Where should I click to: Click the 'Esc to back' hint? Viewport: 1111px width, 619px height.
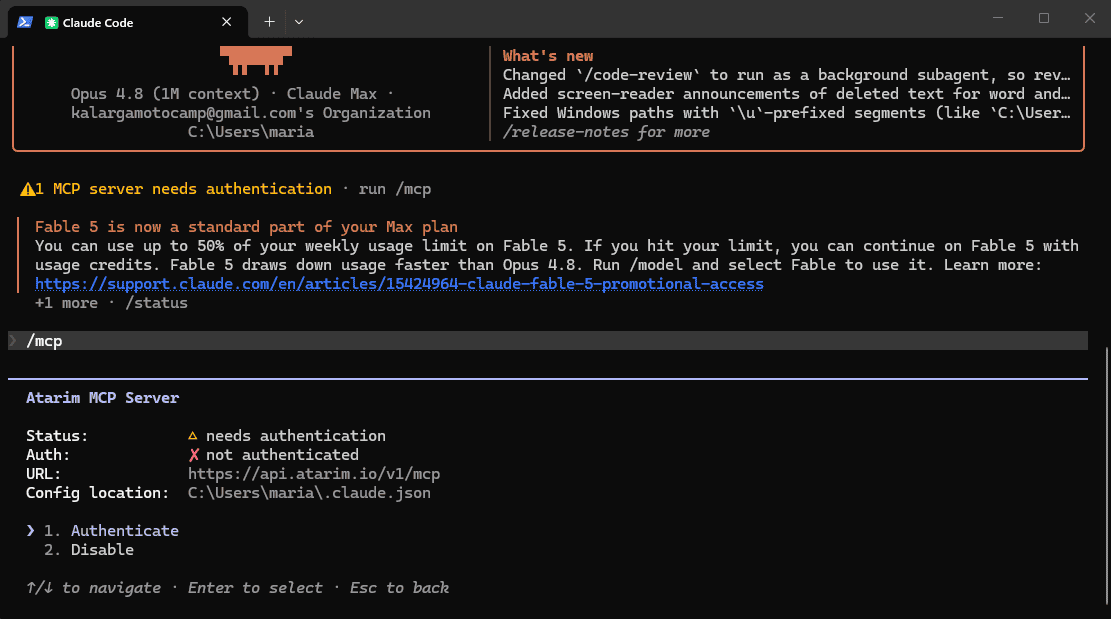pyautogui.click(x=399, y=588)
